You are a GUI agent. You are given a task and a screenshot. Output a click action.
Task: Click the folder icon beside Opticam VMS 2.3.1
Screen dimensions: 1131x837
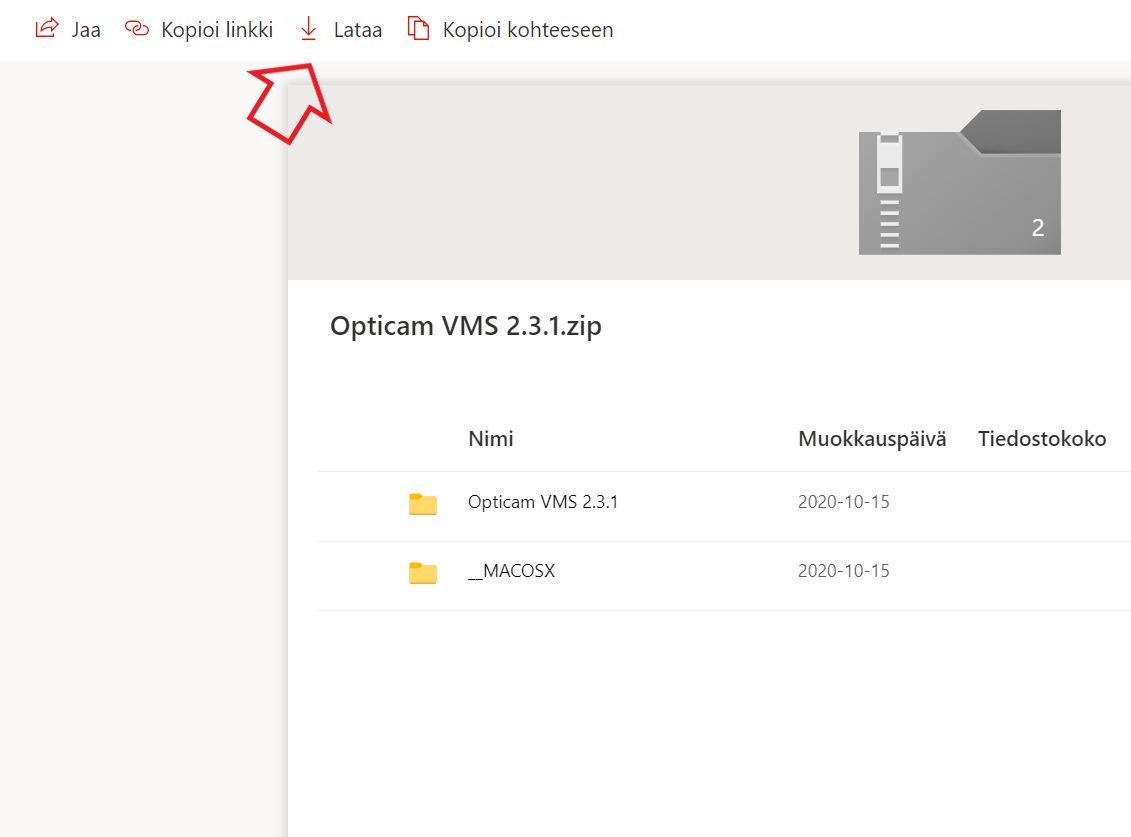click(x=422, y=503)
